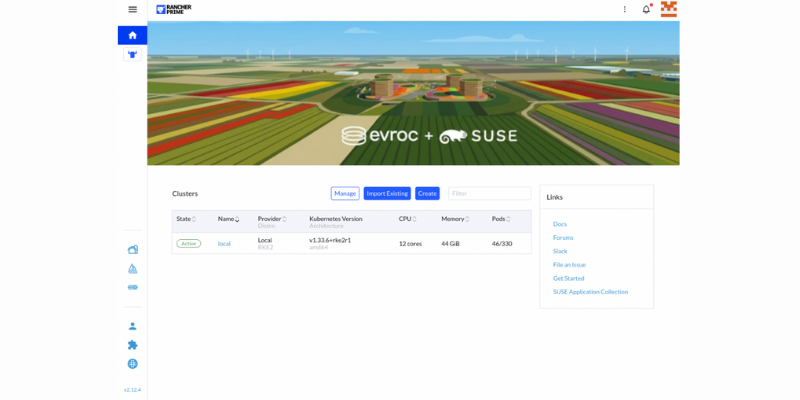Click Import Existing cluster button
800x400 pixels.
click(x=386, y=193)
